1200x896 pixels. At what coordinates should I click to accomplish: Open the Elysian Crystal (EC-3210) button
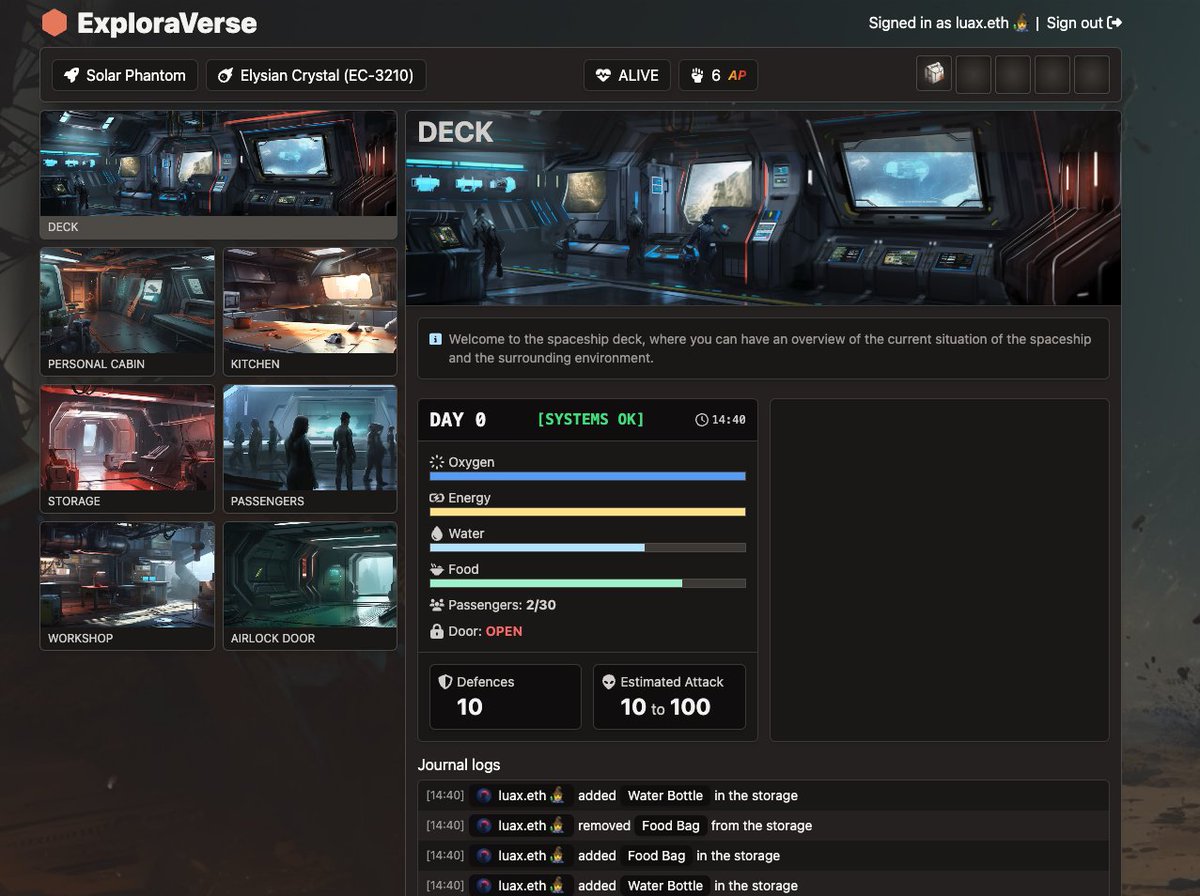click(316, 75)
